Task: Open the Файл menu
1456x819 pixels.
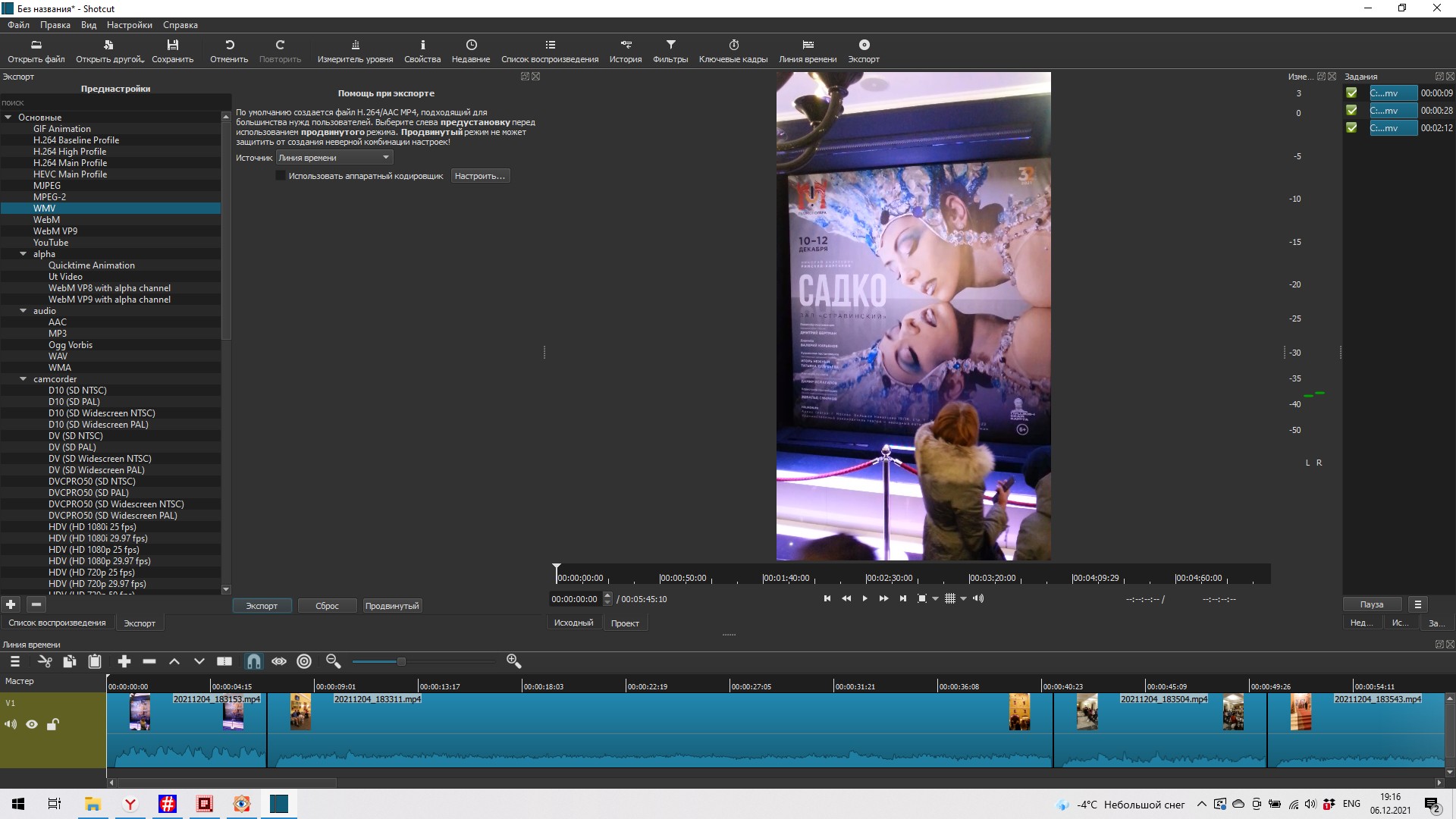Action: (18, 25)
